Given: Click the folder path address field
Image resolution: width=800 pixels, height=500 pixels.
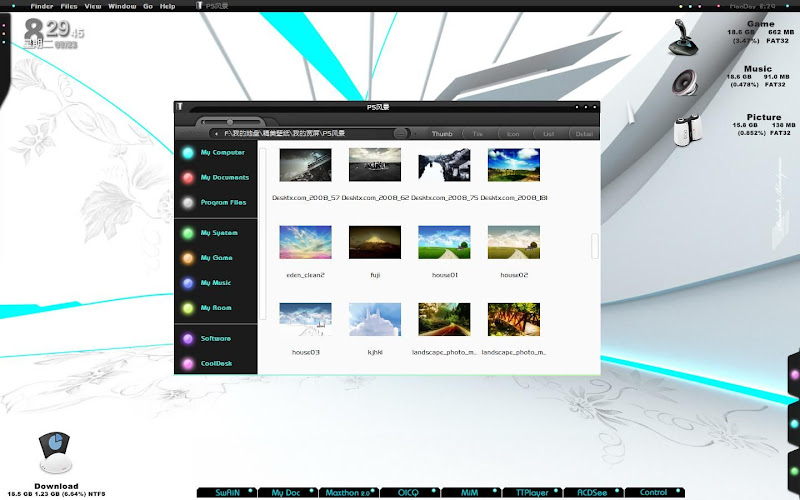Looking at the screenshot, I should (306, 134).
